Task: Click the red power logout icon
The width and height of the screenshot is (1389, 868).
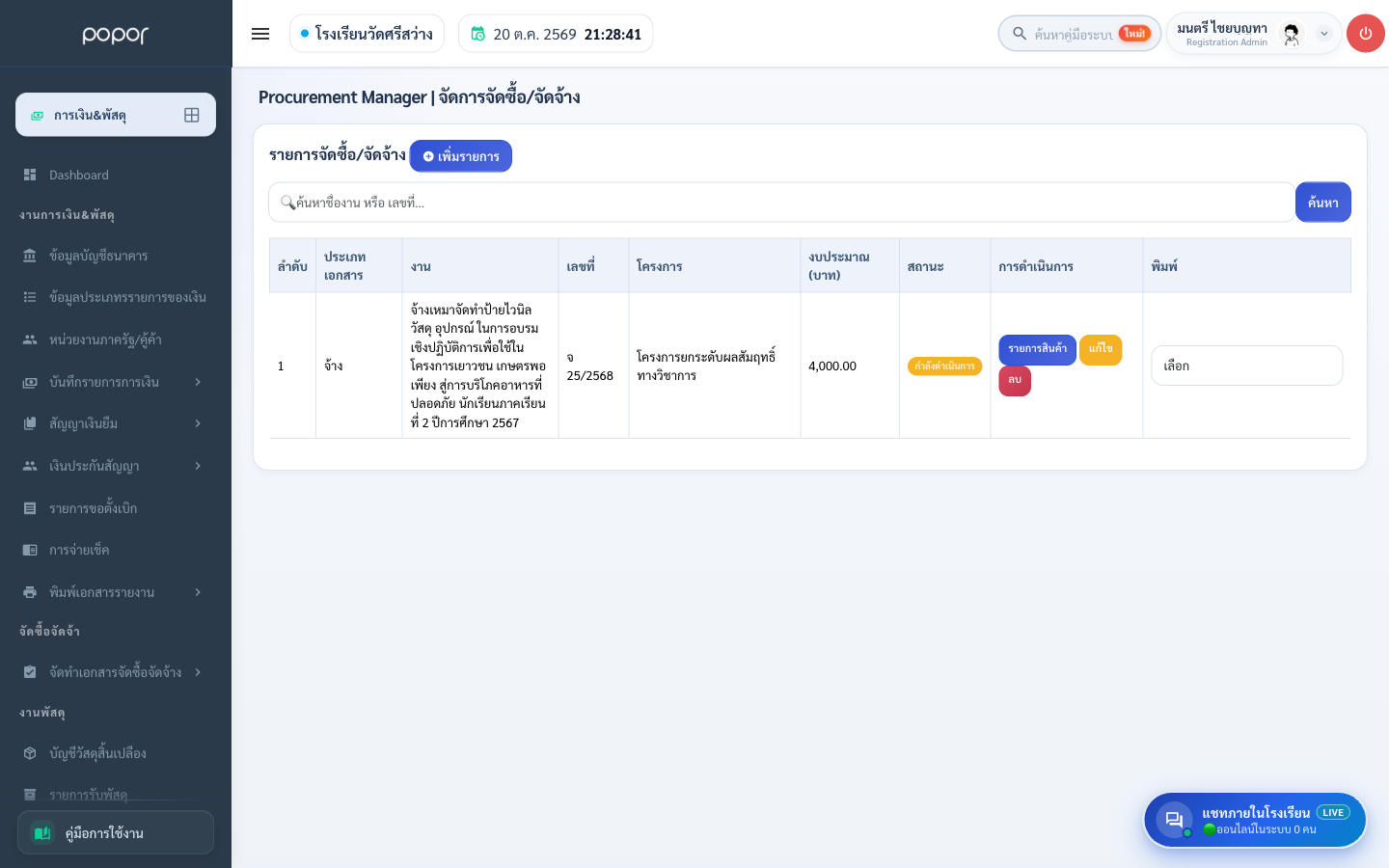Action: 1365,34
